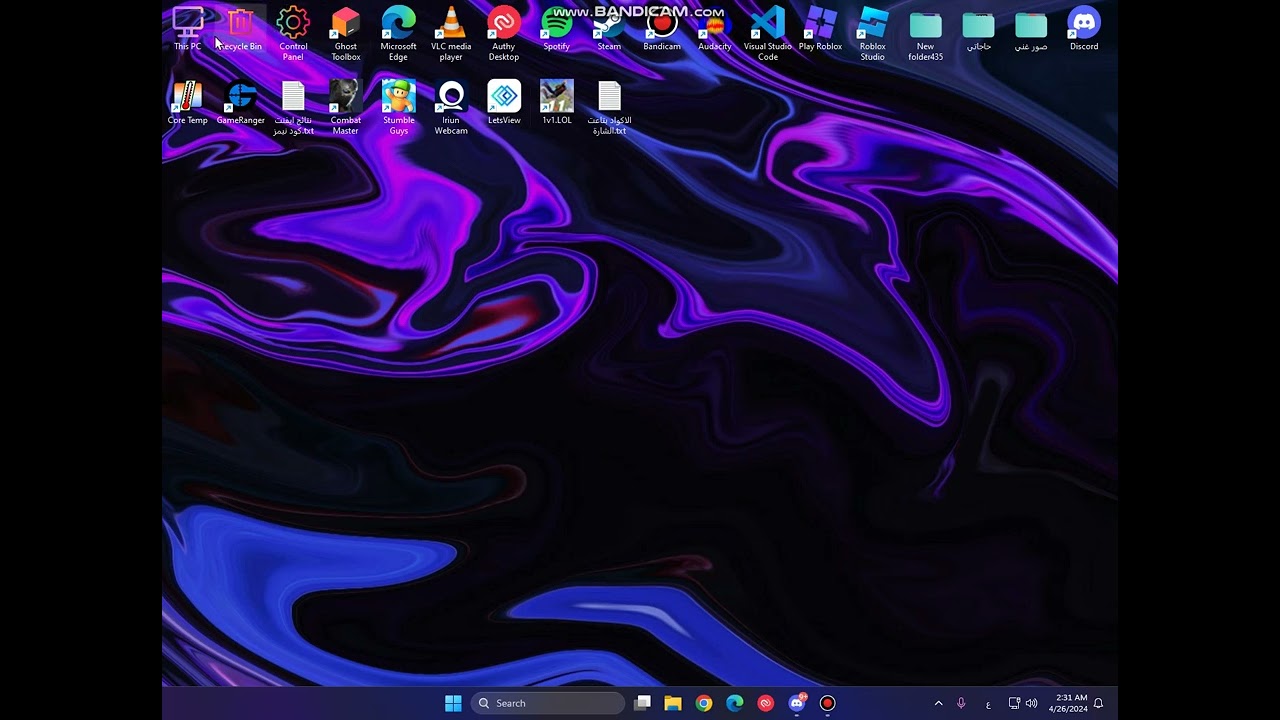Select the Roblox Studio shortcut

coord(873,34)
